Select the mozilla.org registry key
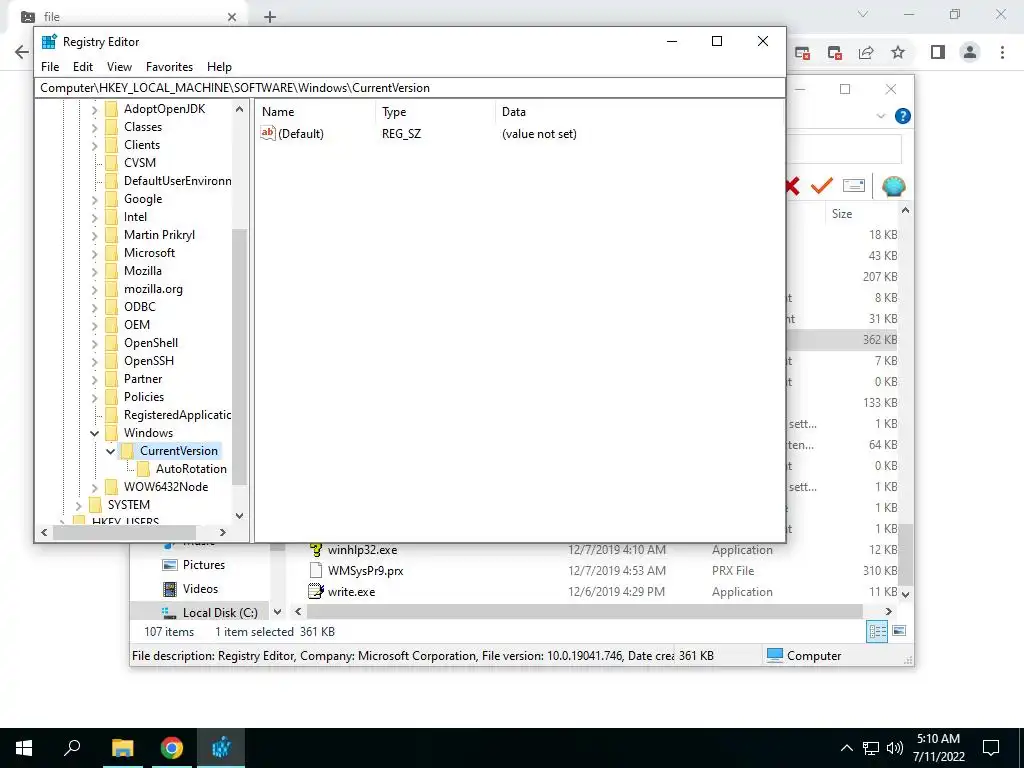 coord(153,289)
